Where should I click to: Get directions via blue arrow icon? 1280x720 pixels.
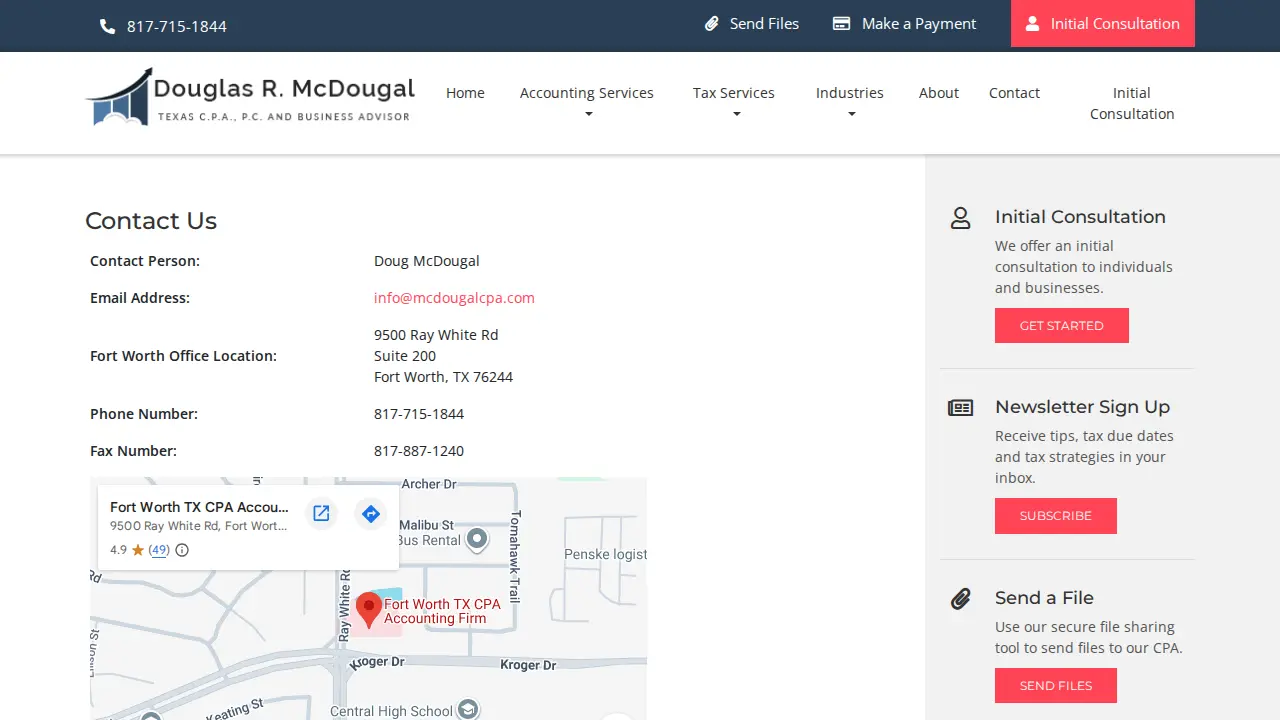tap(371, 513)
